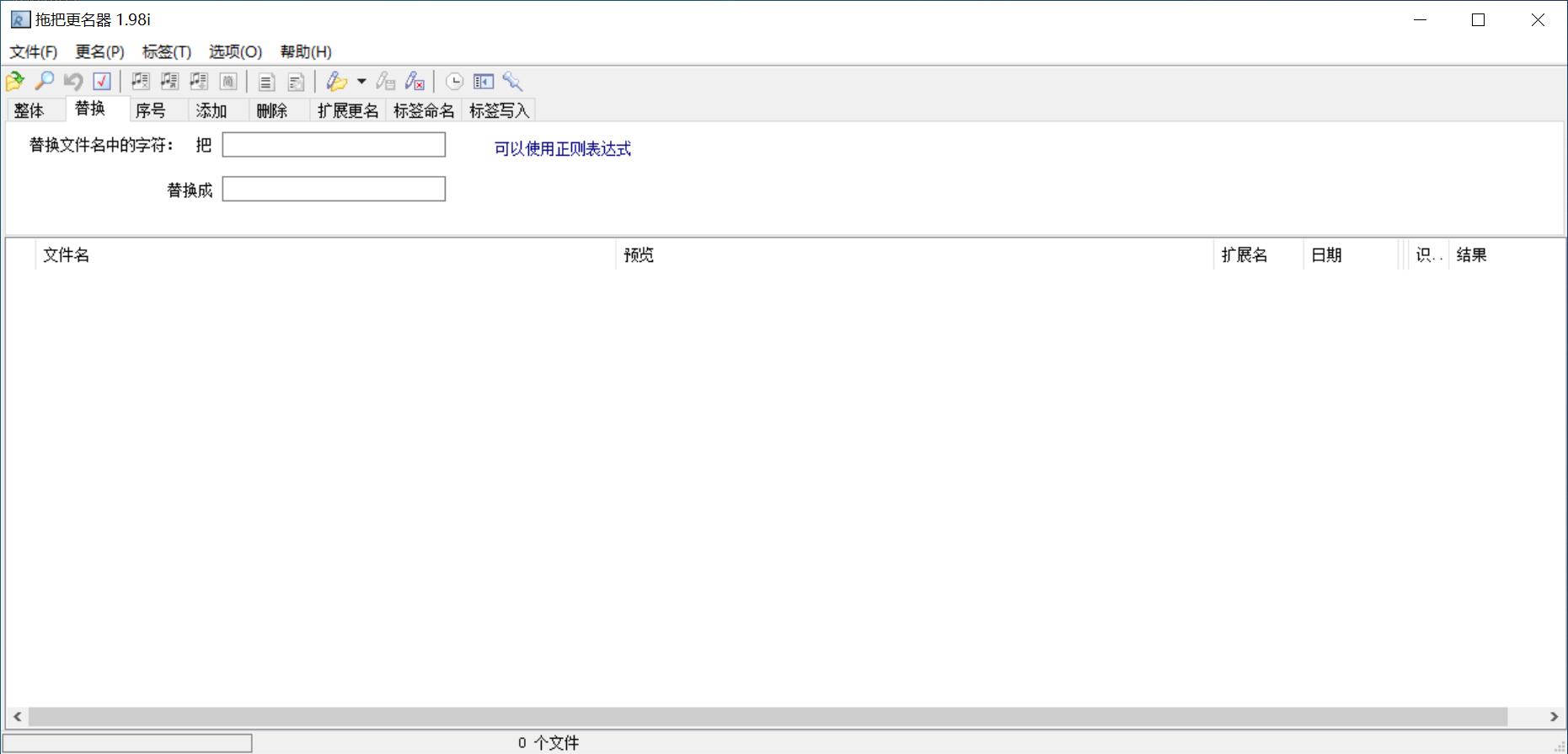
Task: Click the first music-note tag icon
Action: tap(141, 82)
